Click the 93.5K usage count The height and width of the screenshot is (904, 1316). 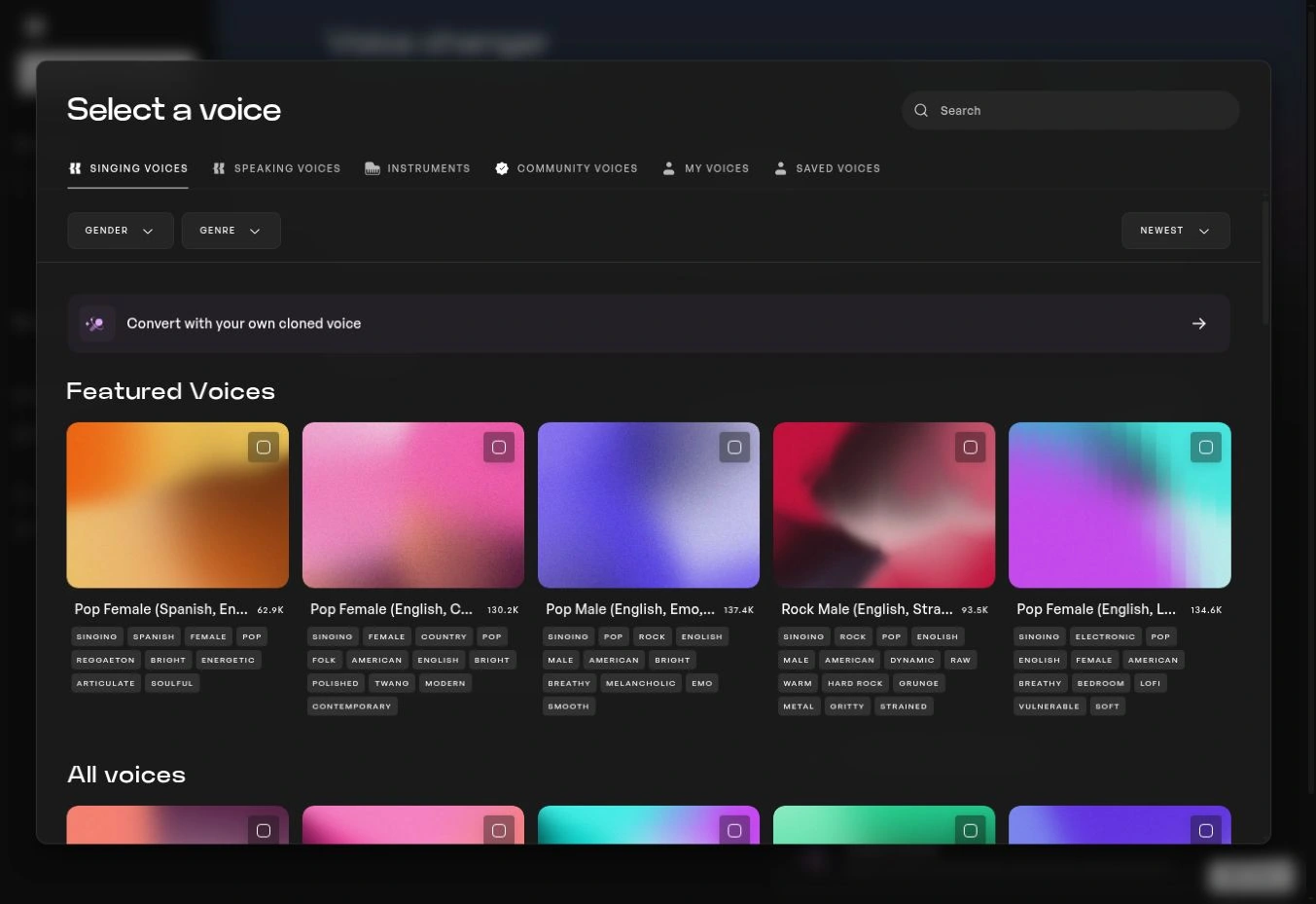click(975, 610)
